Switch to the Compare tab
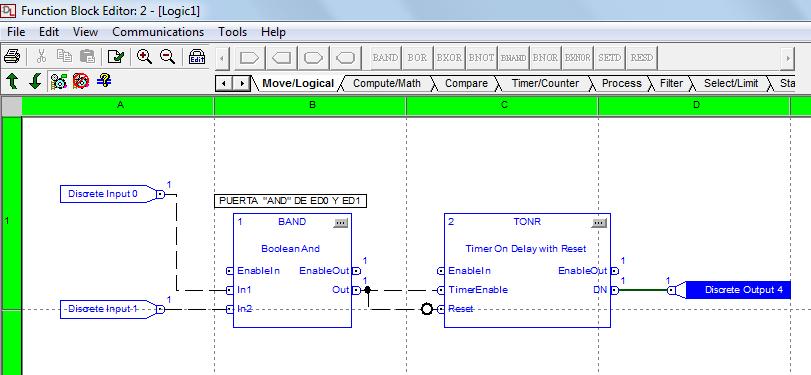Screen dimensions: 811x375 click(466, 83)
